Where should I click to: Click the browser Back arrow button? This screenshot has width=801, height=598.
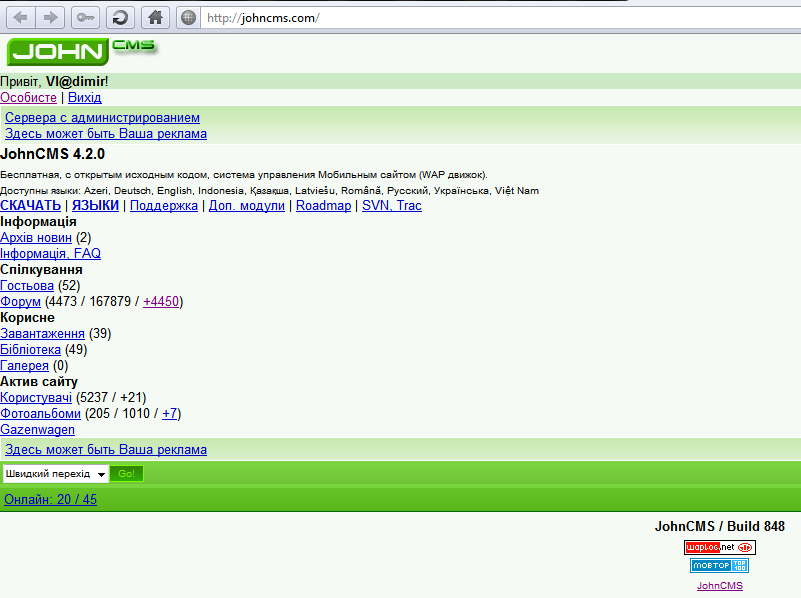point(20,18)
